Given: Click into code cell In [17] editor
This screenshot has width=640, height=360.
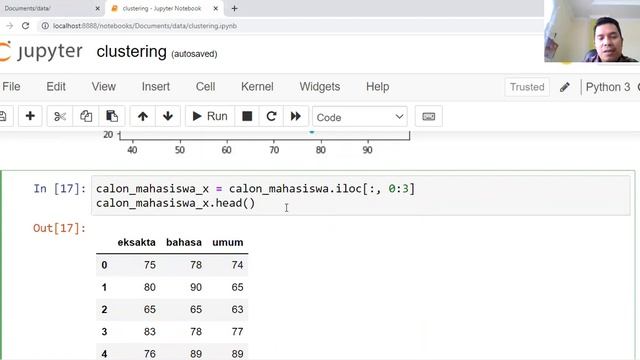Looking at the screenshot, I should [x=361, y=196].
